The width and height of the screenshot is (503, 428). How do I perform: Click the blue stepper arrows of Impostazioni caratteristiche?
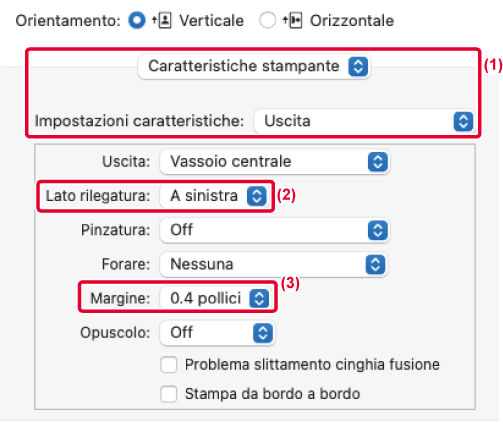[x=463, y=121]
